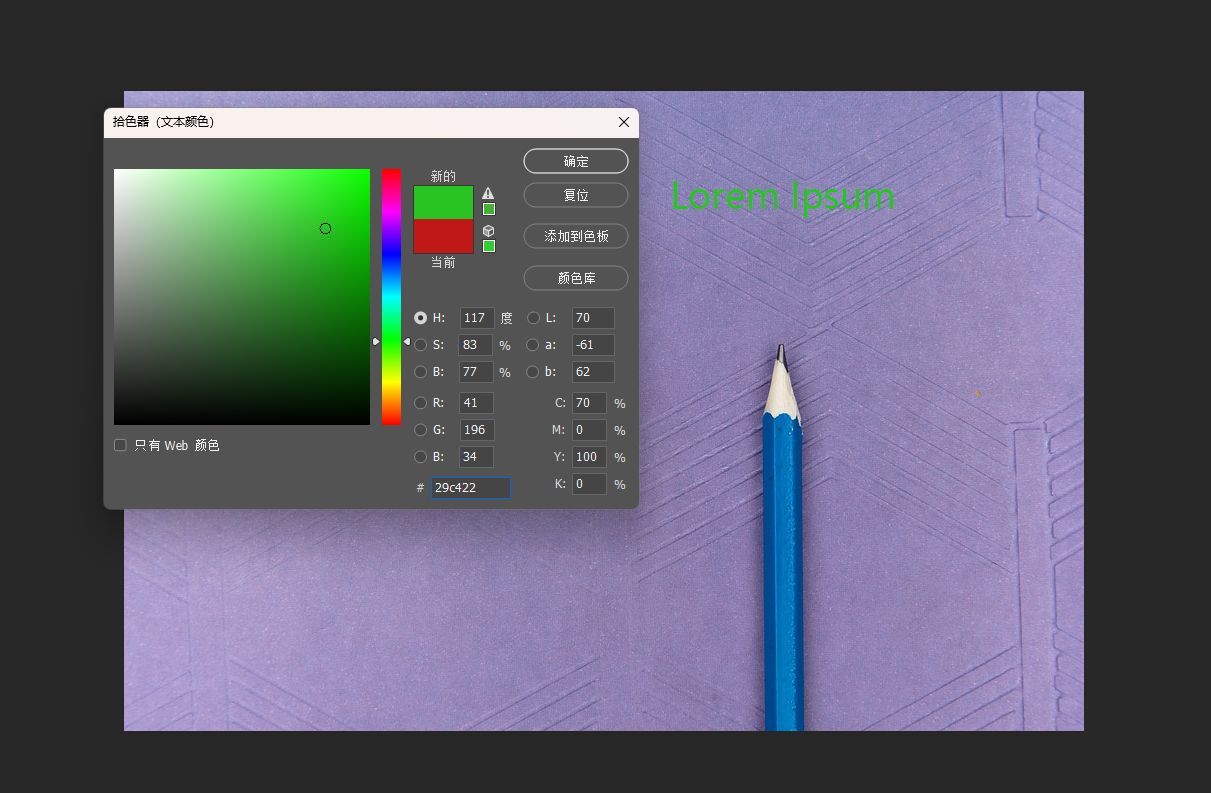The width and height of the screenshot is (1211, 793).
Task: Click the web-safe color cube icon
Action: tap(488, 230)
